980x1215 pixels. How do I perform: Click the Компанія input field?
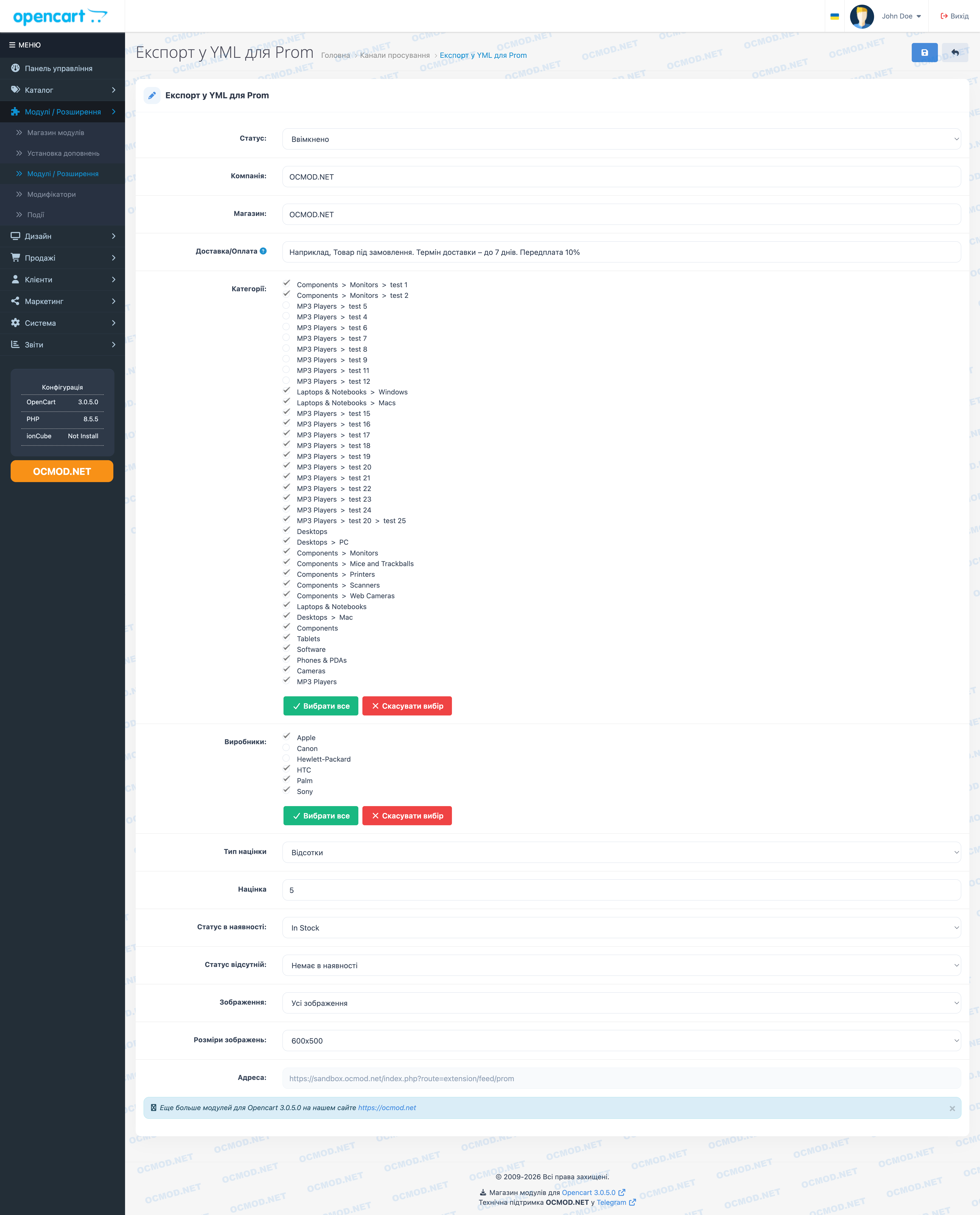(x=621, y=177)
